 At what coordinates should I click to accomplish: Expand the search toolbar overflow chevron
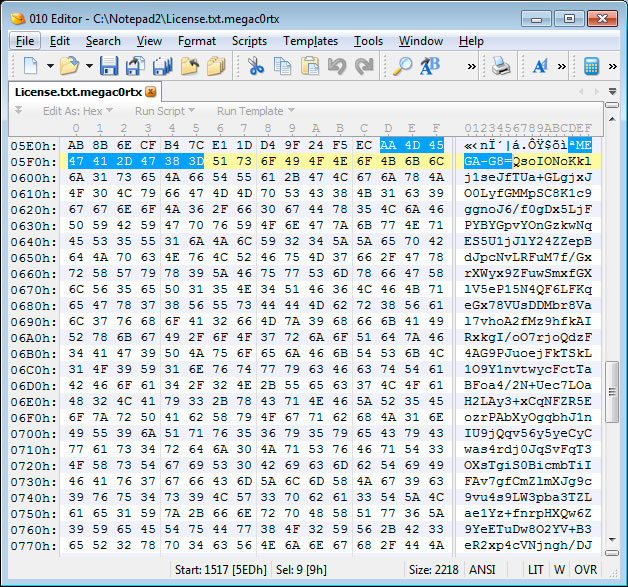coord(472,66)
